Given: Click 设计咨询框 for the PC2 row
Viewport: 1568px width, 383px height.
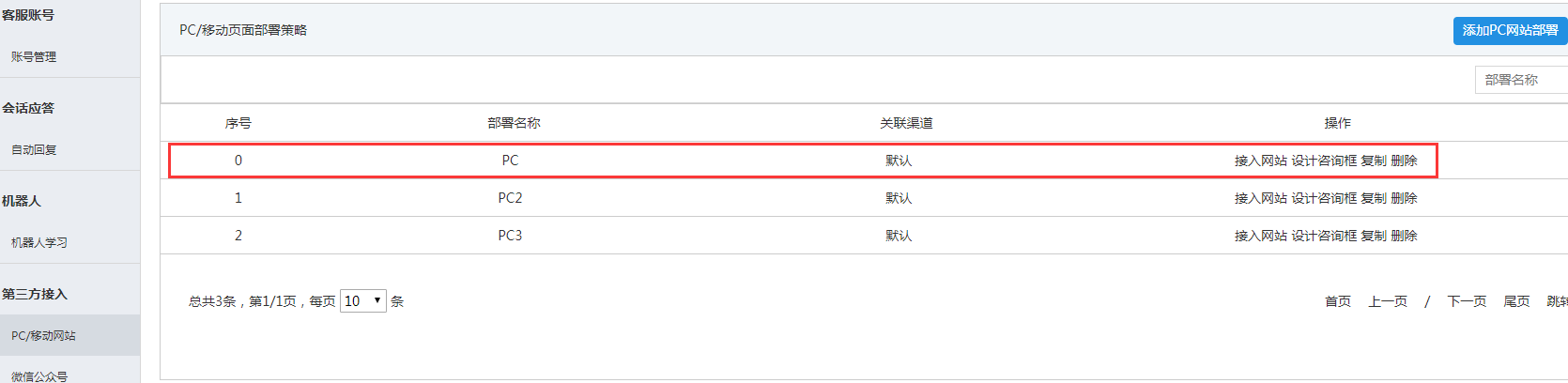Looking at the screenshot, I should 1324,198.
